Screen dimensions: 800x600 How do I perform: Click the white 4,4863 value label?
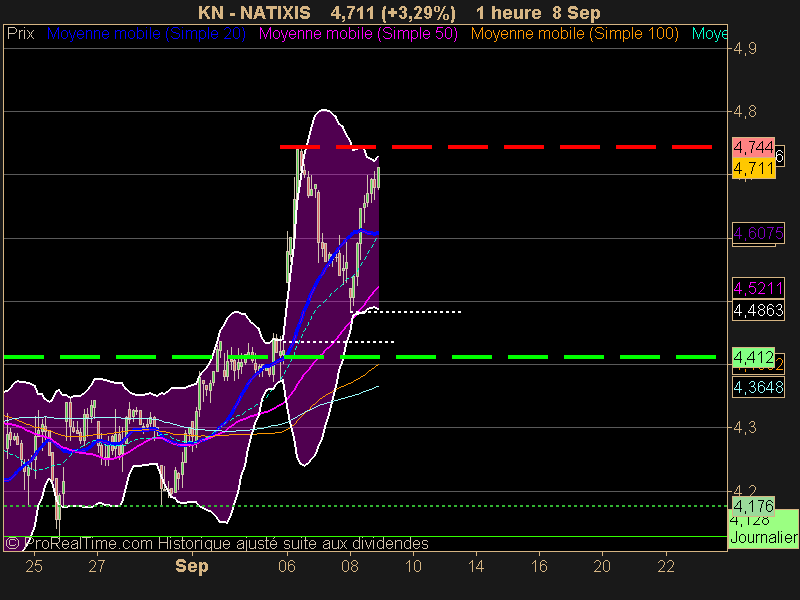pos(758,310)
